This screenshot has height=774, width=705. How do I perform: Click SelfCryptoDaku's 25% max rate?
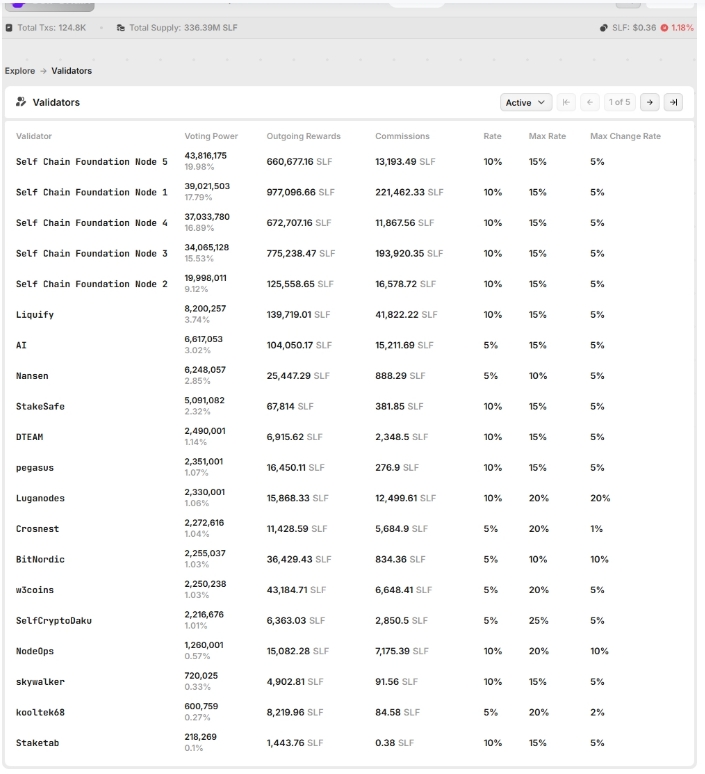click(539, 620)
